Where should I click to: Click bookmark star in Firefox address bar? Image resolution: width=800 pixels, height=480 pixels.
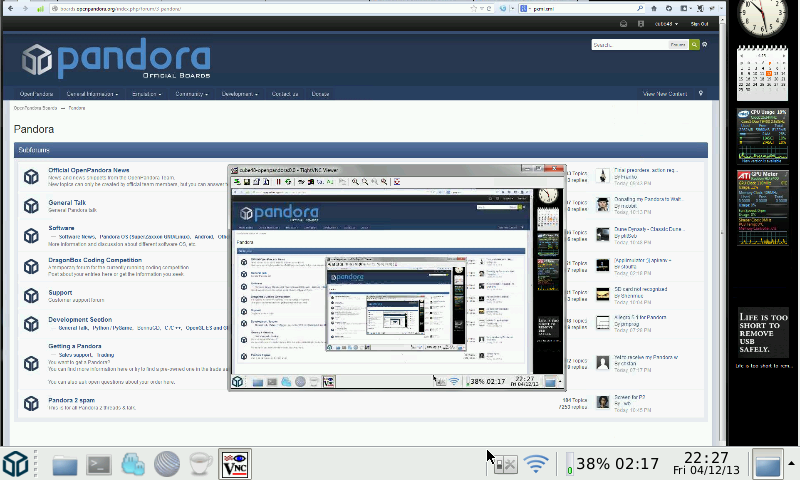(473, 9)
